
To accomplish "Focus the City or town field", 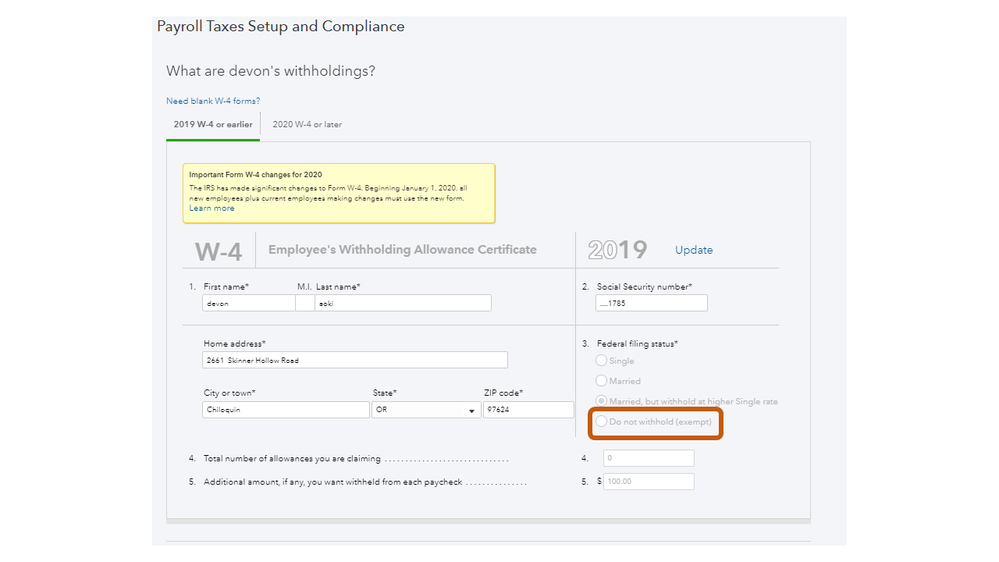I will click(285, 410).
